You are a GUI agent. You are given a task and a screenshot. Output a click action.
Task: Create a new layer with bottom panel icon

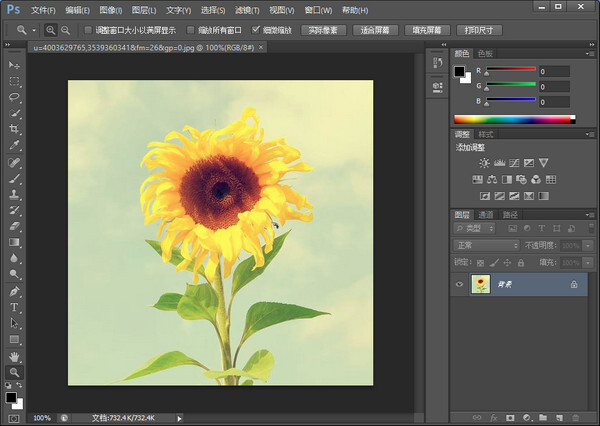[x=560, y=417]
